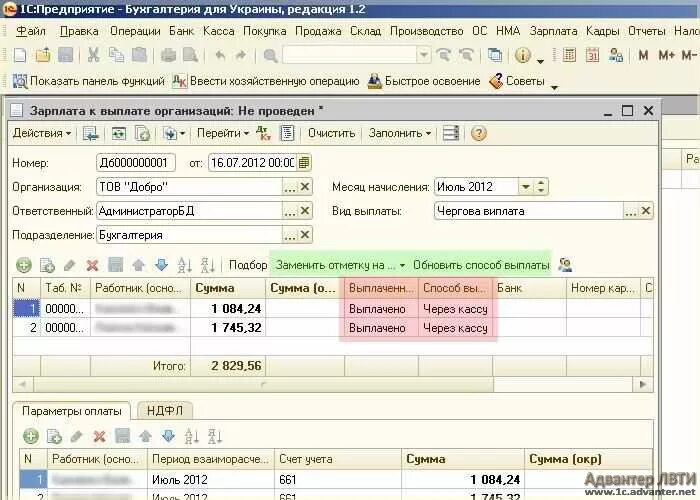The width and height of the screenshot is (700, 500).
Task: Click Ввести хозяйственную операцию
Action: point(266,81)
